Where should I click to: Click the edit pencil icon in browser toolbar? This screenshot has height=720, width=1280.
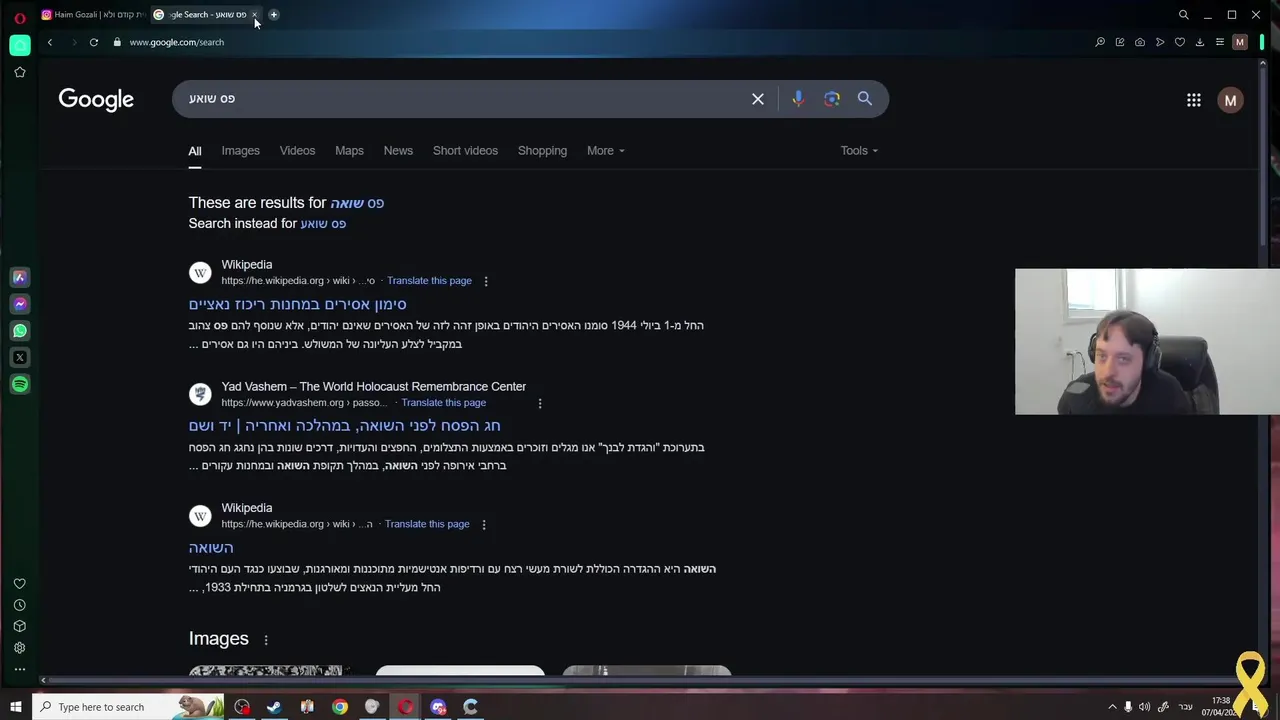click(1120, 42)
